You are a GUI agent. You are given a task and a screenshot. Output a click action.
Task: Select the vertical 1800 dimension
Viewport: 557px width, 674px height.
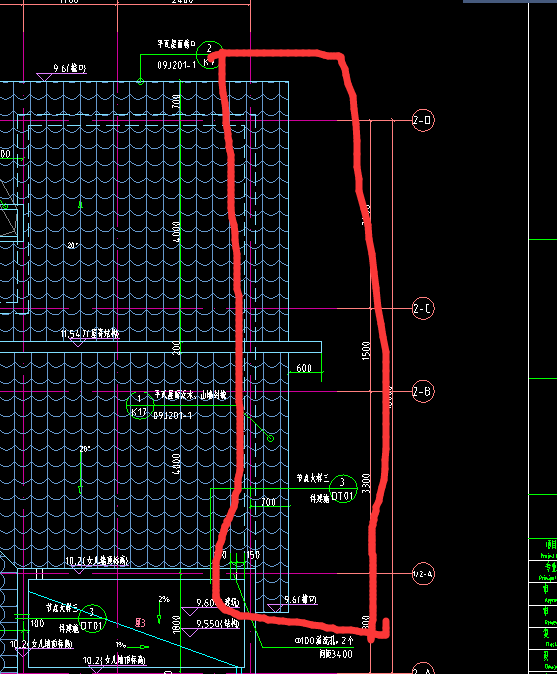point(176,624)
